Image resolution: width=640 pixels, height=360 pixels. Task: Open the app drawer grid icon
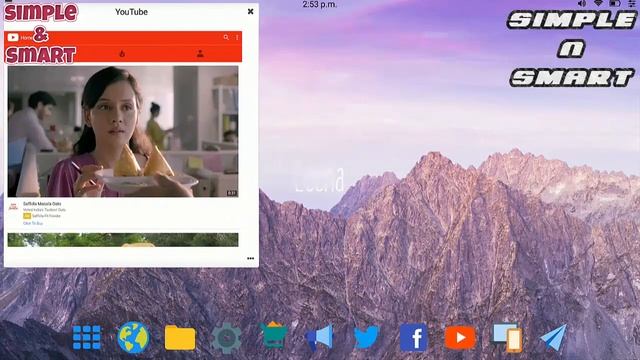[87, 338]
